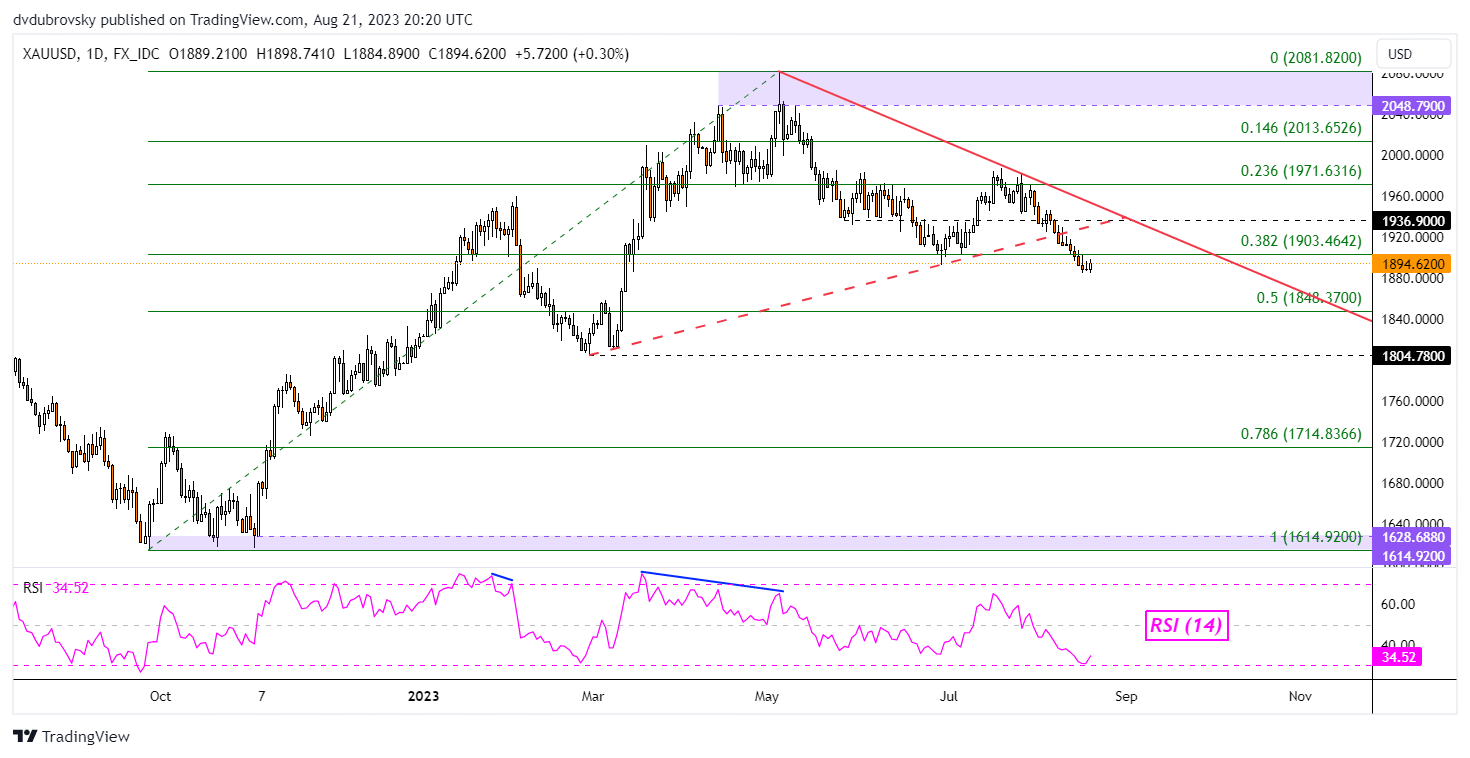Image resolution: width=1470 pixels, height=758 pixels.
Task: Click the C1894.6200 close value in header
Action: pos(469,54)
